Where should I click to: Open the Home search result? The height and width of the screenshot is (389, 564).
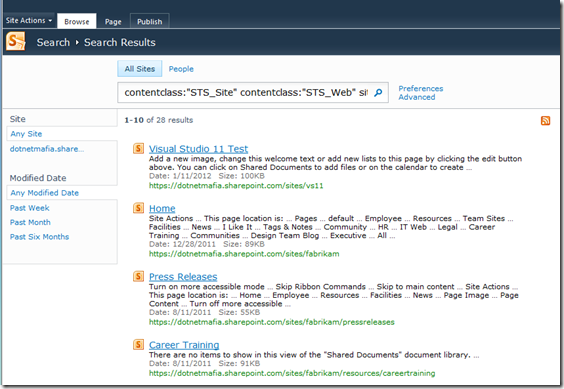click(162, 208)
